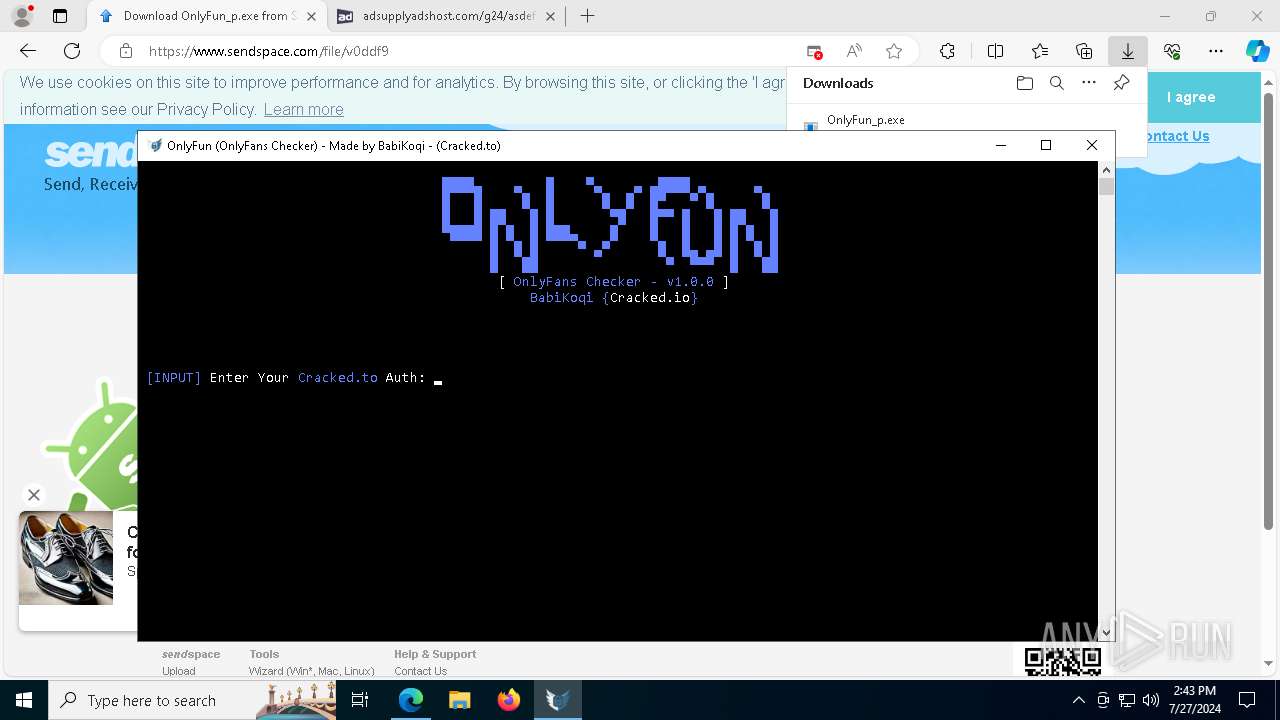The image size is (1280, 720).
Task: Refresh the sendspace page
Action: [72, 51]
